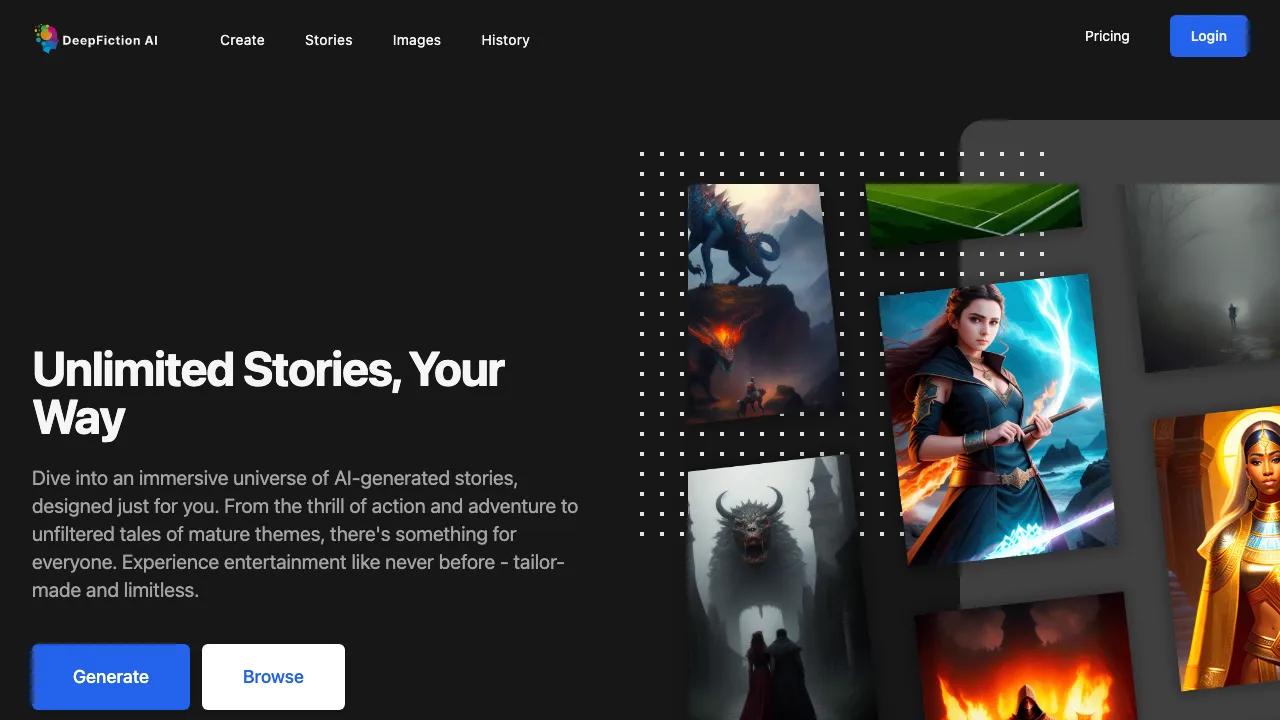
Task: Select the sorceress with lightning staff image
Action: 997,418
